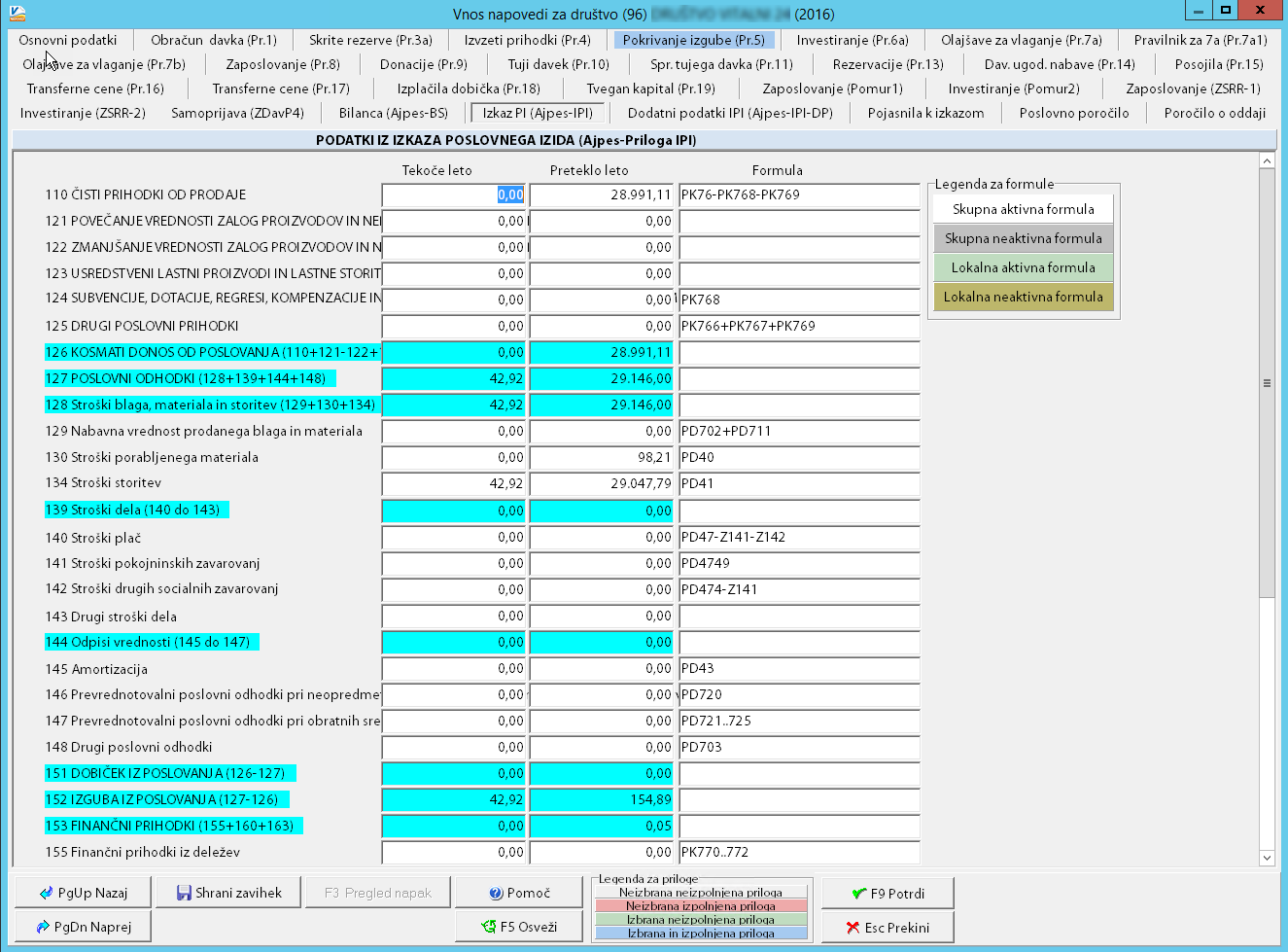Open Spr. tujega davka (Pr.11) tab

click(721, 64)
